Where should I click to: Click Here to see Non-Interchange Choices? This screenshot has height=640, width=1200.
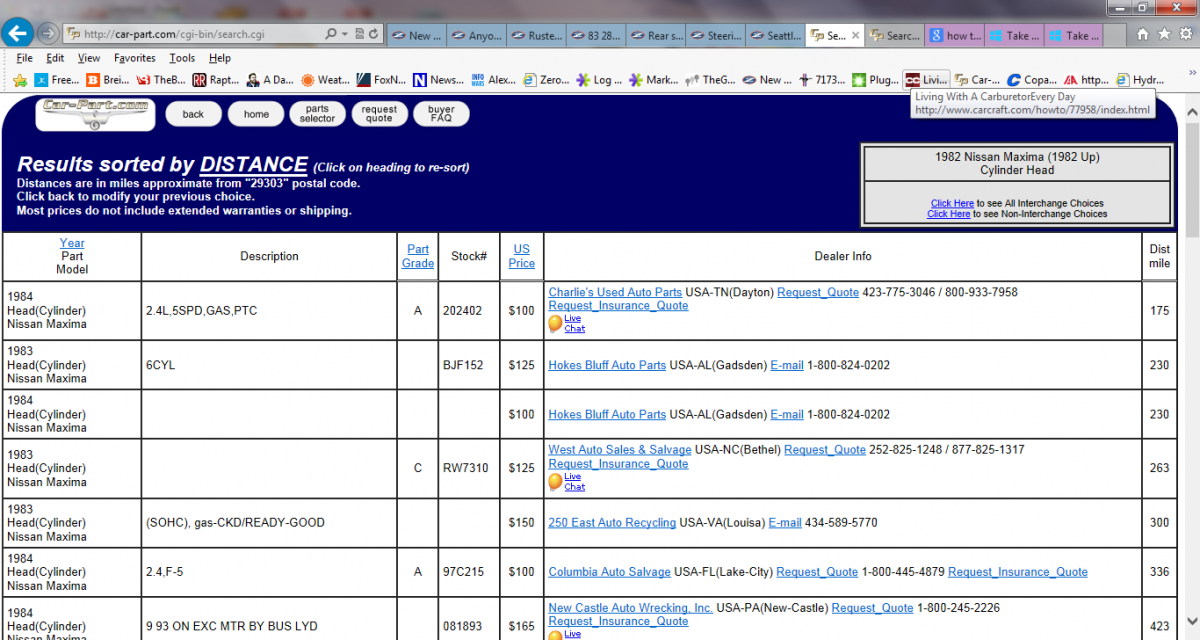[948, 213]
